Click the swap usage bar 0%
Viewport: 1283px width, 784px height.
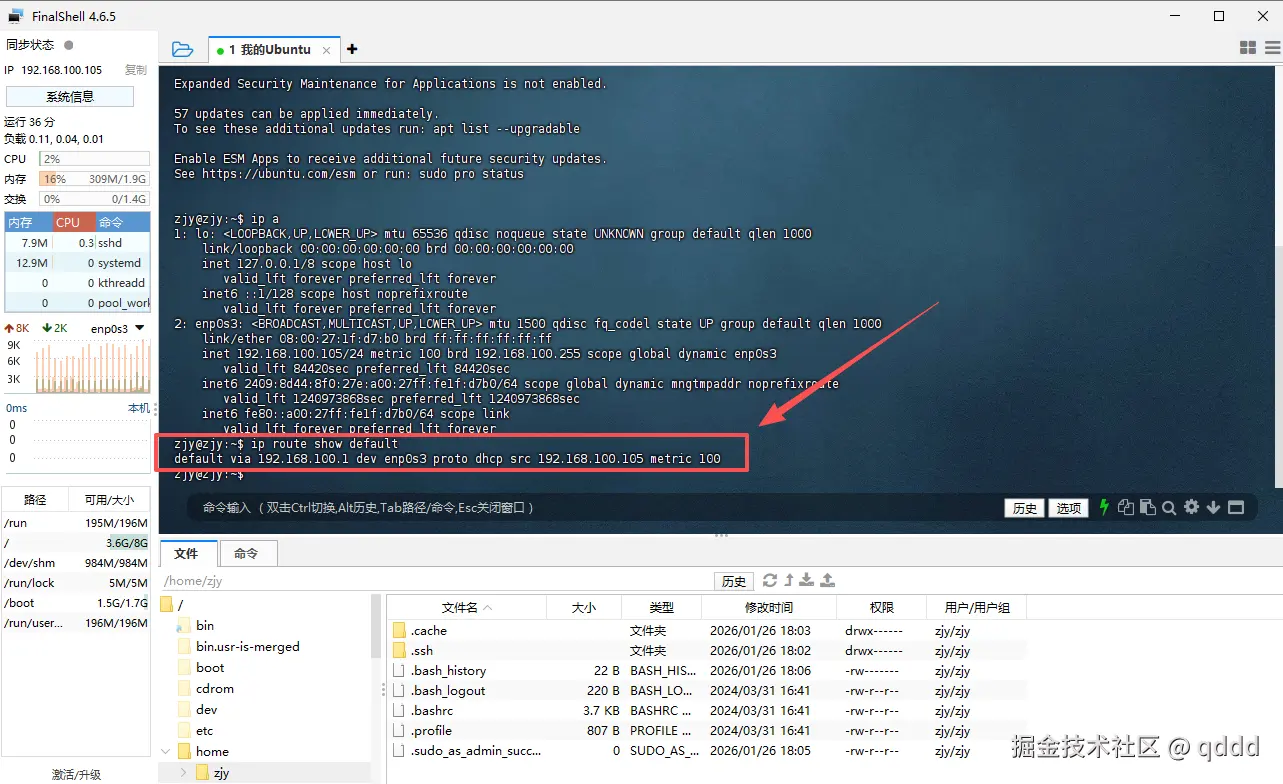[x=94, y=199]
